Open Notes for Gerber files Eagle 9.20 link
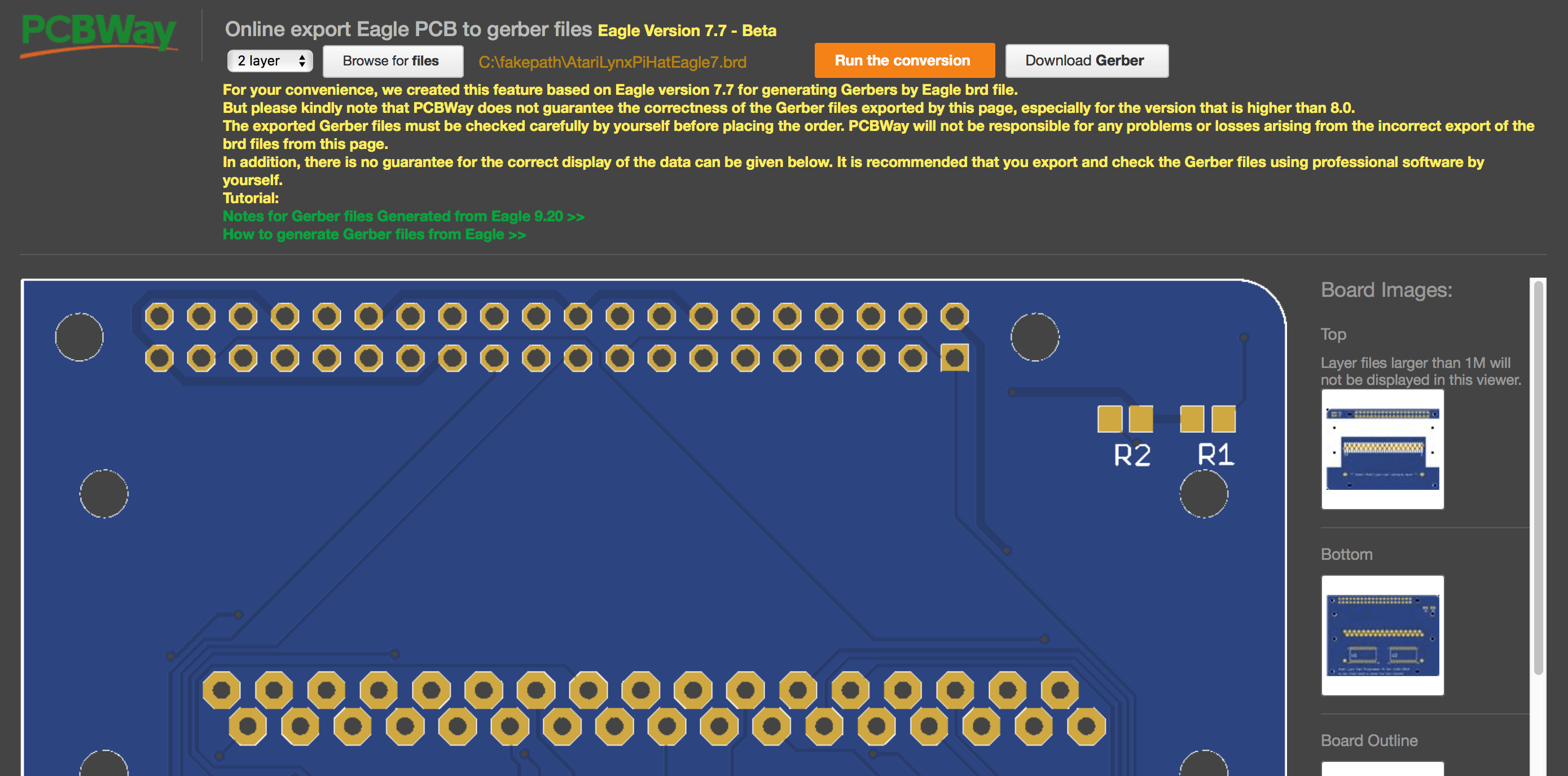Viewport: 1568px width, 776px height. (x=403, y=216)
